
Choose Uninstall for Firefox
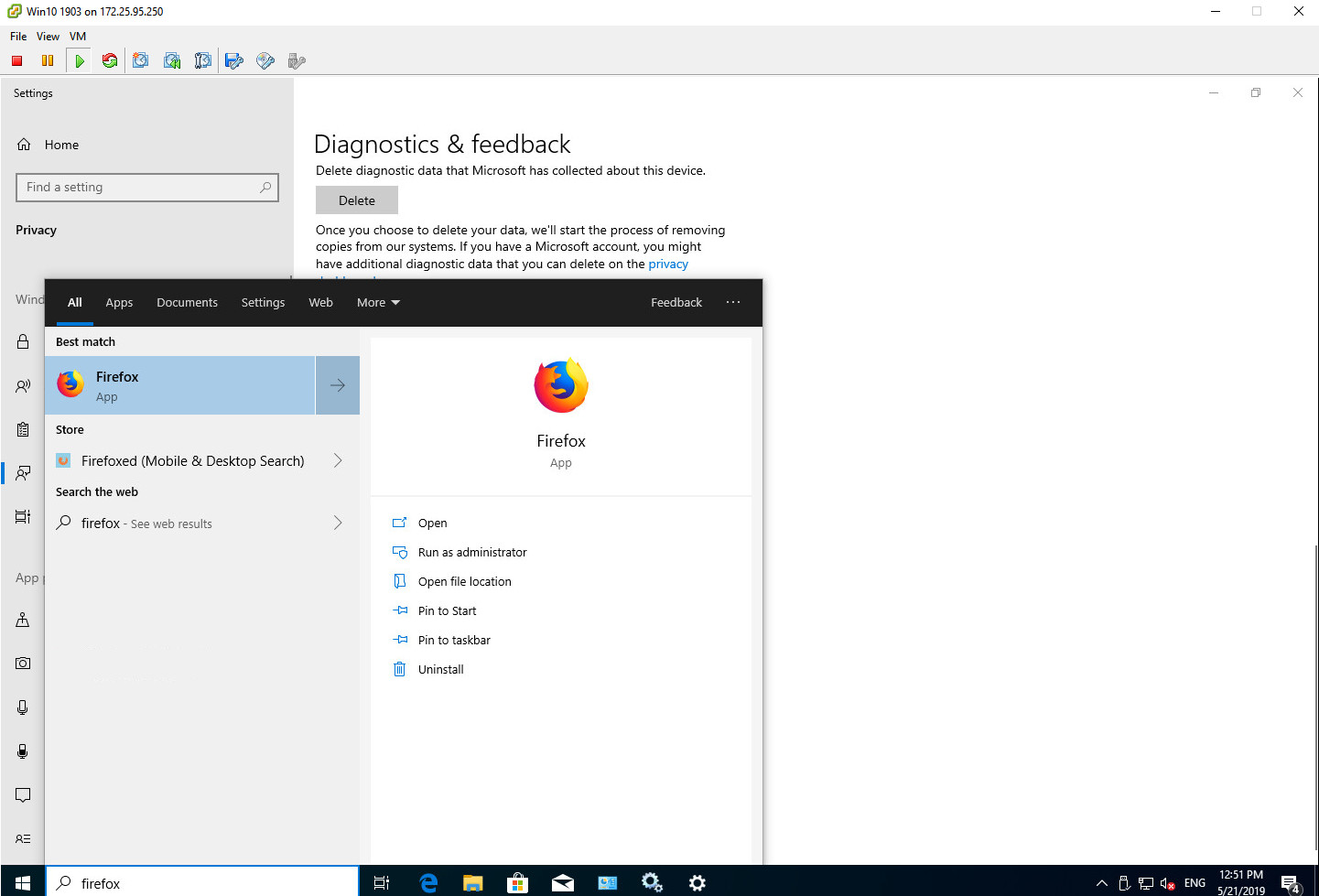tap(440, 669)
